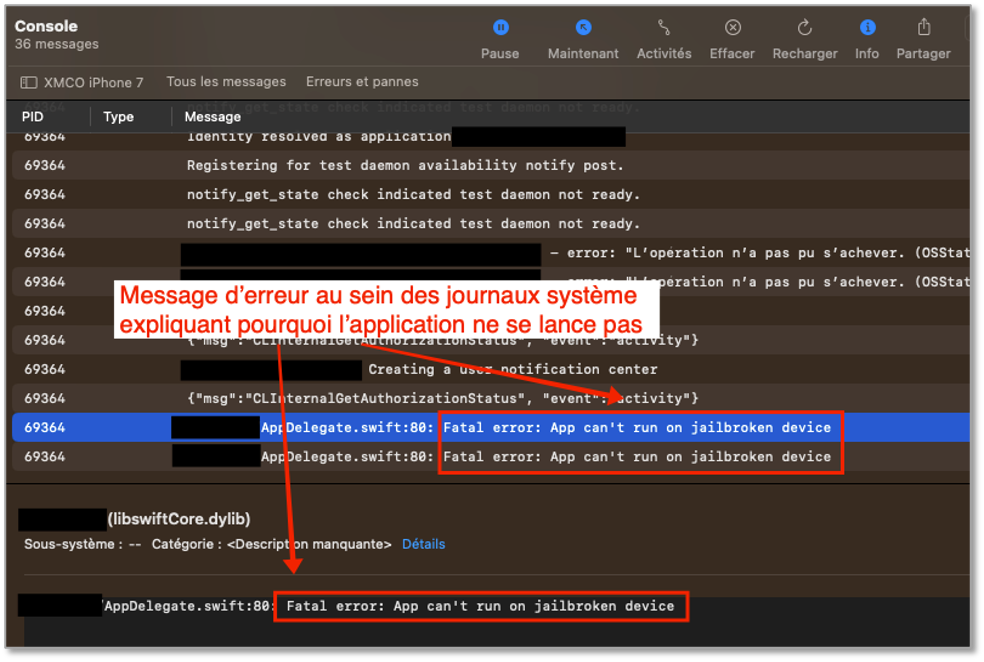Image resolution: width=984 pixels, height=662 pixels.
Task: Pause the log stream
Action: [x=500, y=28]
